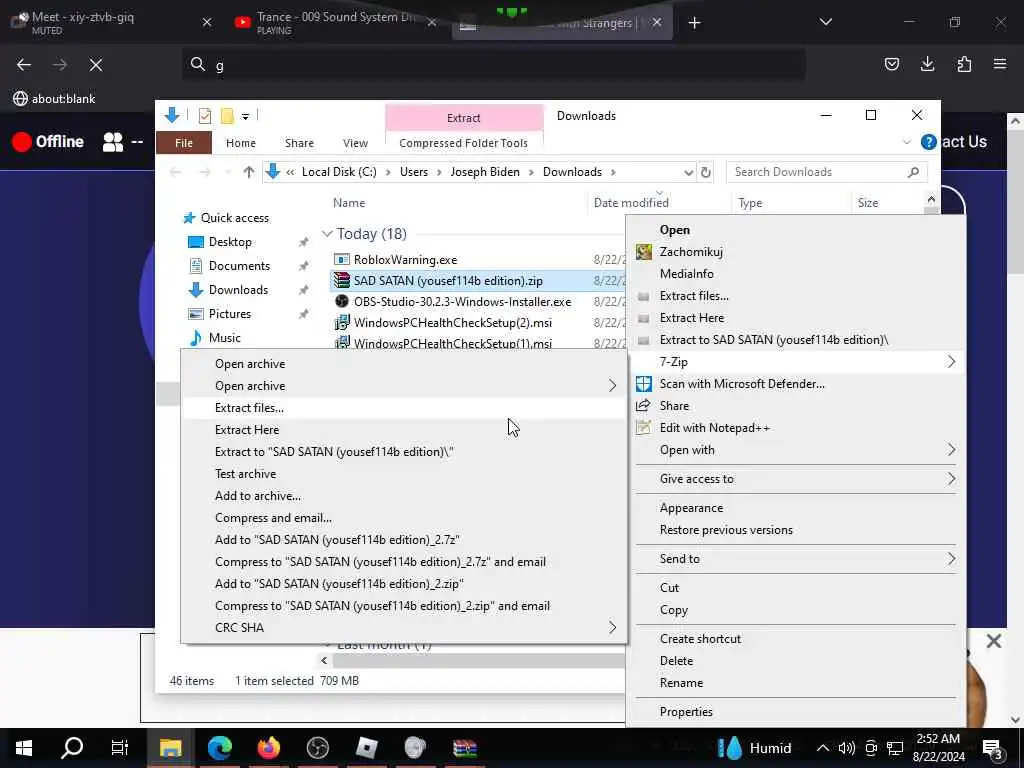Open Roblox icon on the taskbar
The image size is (1024, 768).
click(366, 747)
